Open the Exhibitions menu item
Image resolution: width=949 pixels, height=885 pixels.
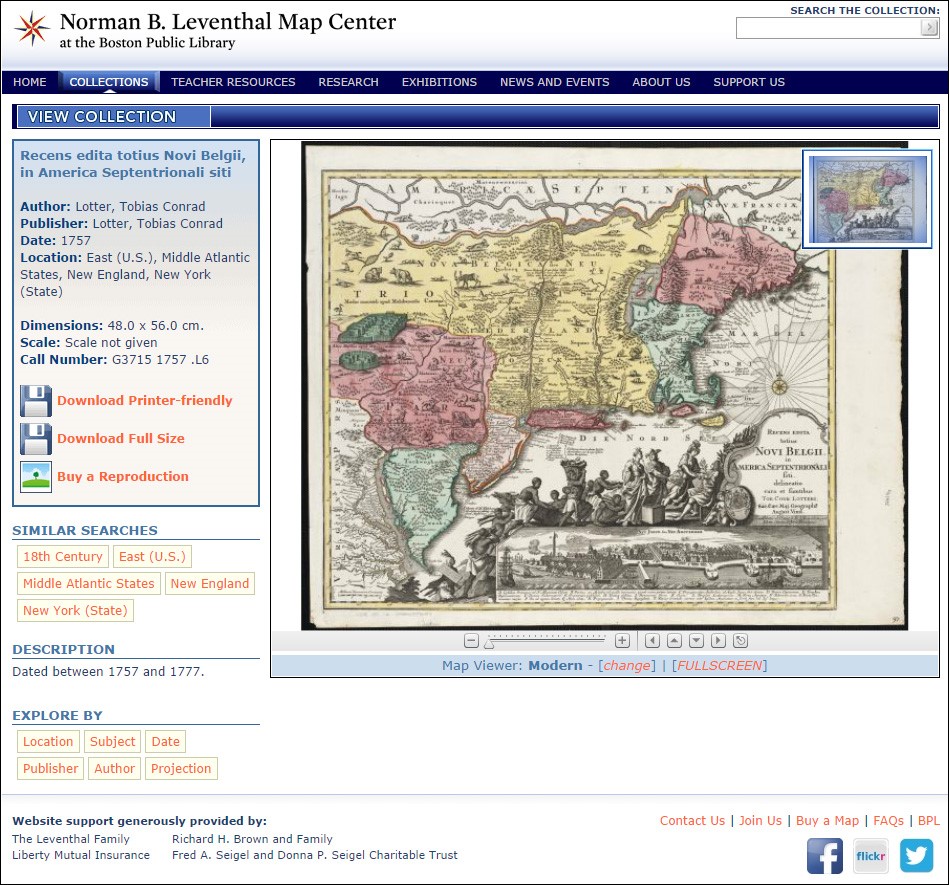pyautogui.click(x=439, y=82)
